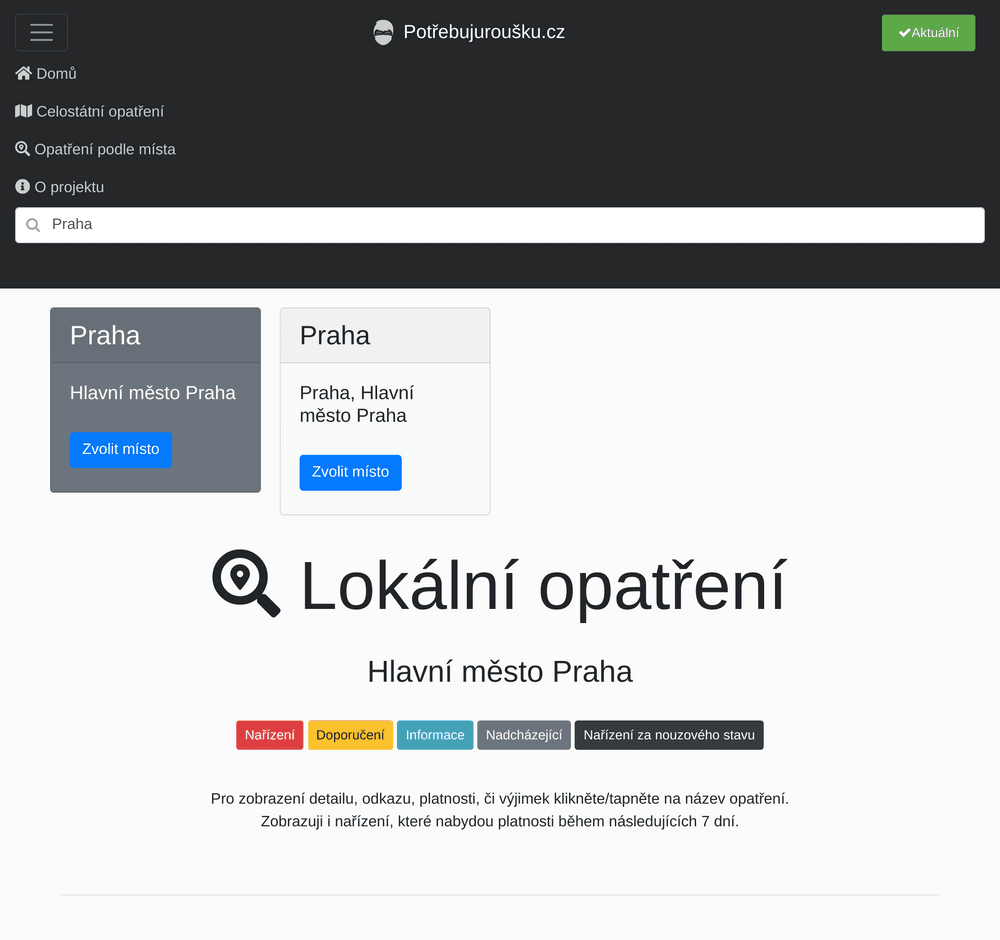Viewport: 1000px width, 940px height.
Task: Open Celostátní opatření page
Action: click(100, 112)
